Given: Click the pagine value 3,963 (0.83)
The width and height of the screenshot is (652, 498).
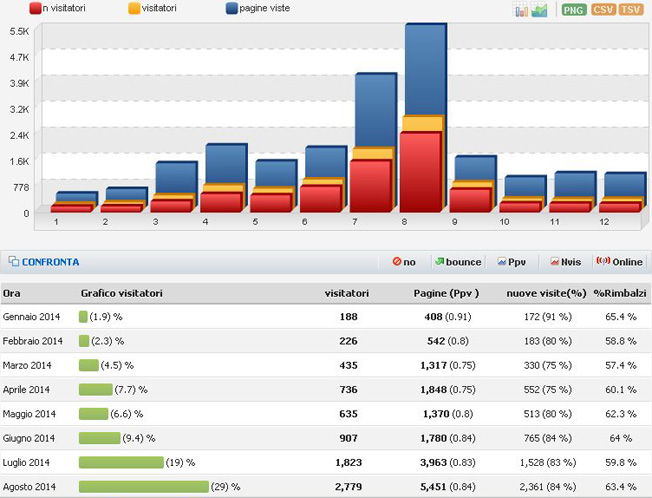Looking at the screenshot, I should click(x=447, y=462).
